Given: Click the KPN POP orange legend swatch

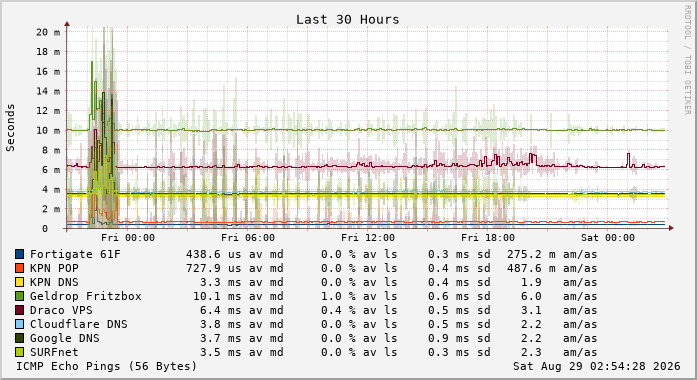Looking at the screenshot, I should 20,268.
